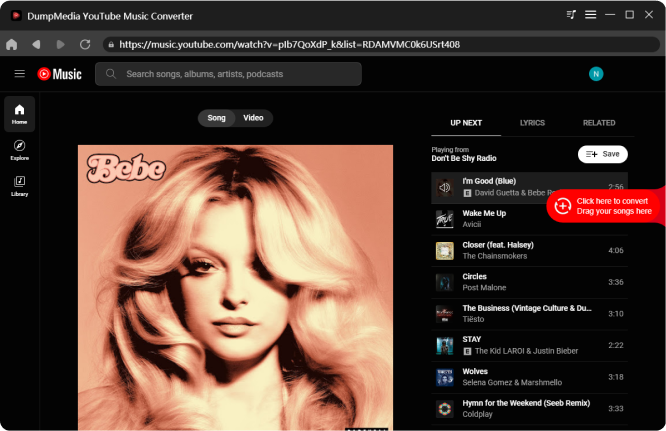Navigate forward with the right arrow
Image resolution: width=666 pixels, height=431 pixels.
coord(60,44)
